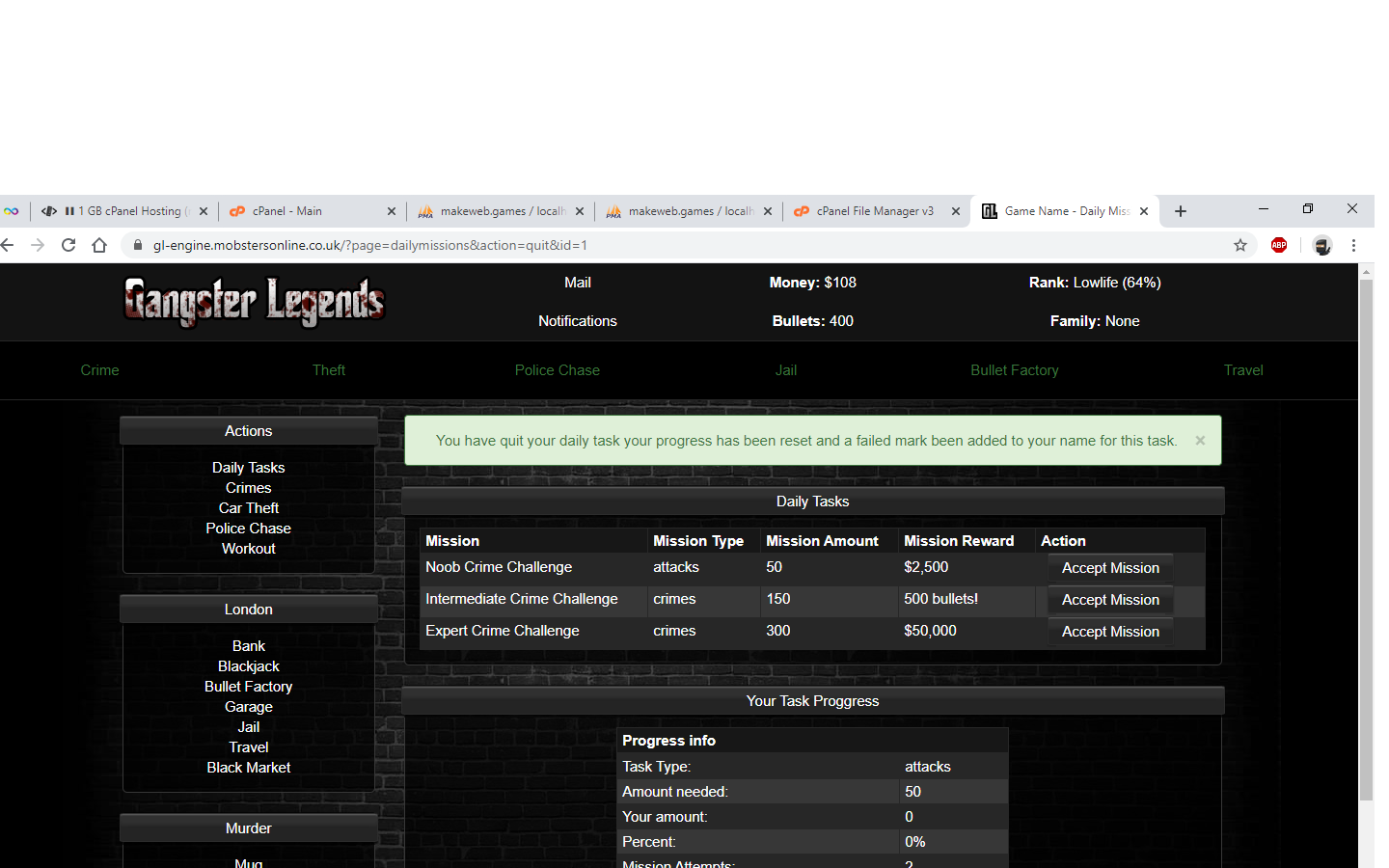Click the browser reload page icon
1389x868 pixels.
pos(68,245)
